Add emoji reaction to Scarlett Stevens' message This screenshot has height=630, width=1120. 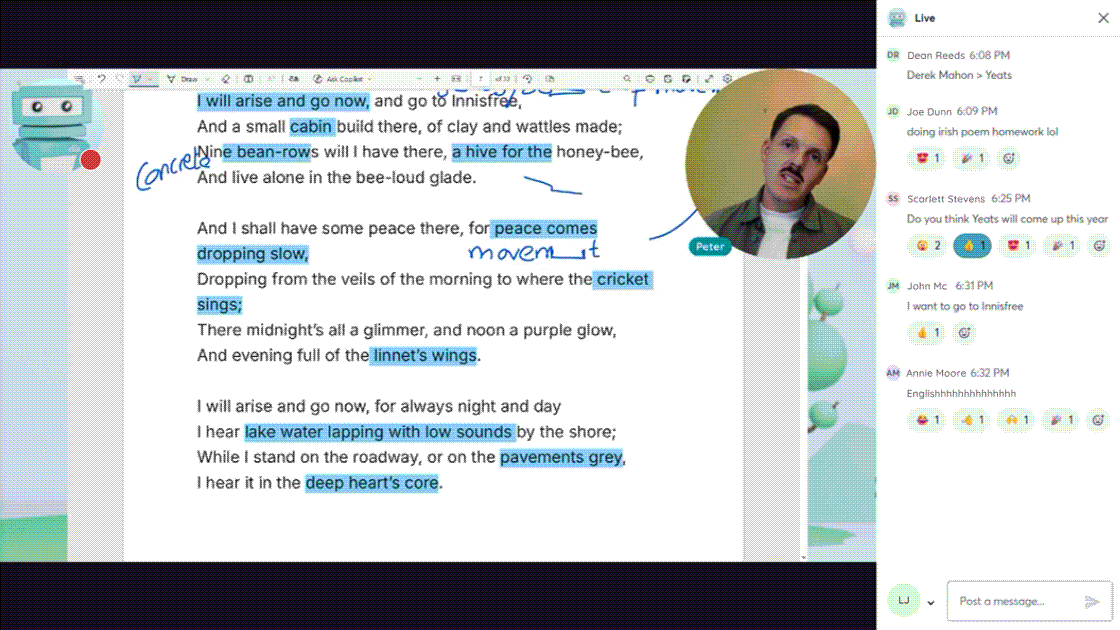coord(1099,246)
